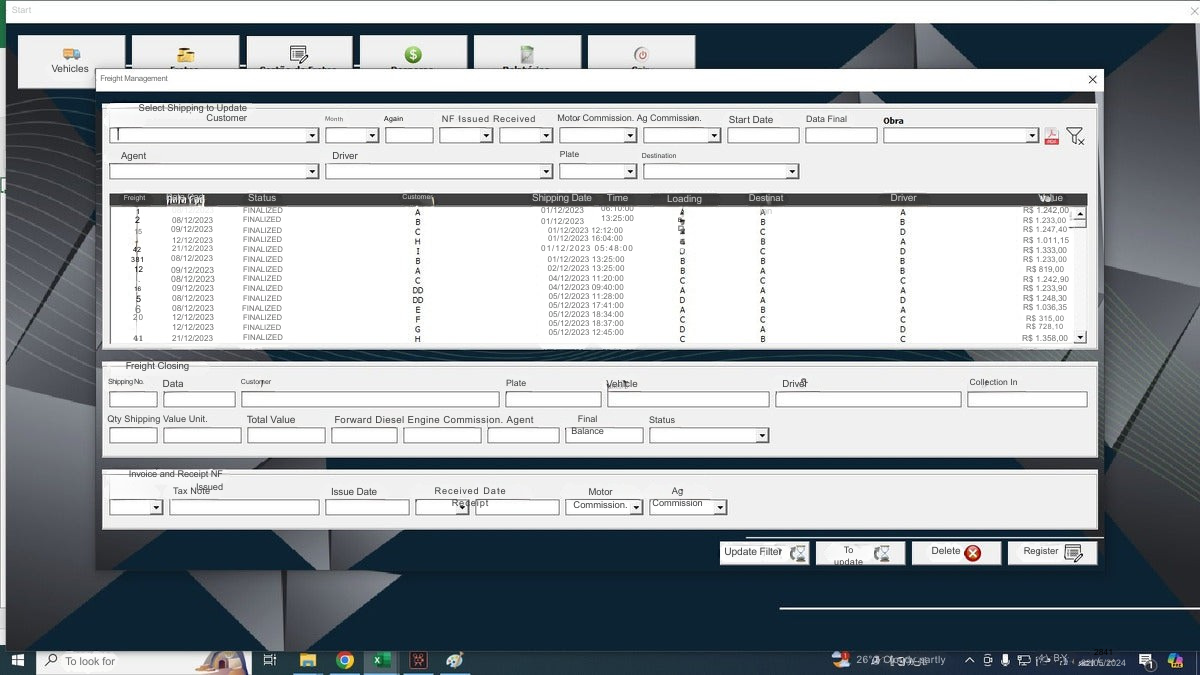Click the Delete button
Screen dimensions: 1200x675
click(955, 552)
